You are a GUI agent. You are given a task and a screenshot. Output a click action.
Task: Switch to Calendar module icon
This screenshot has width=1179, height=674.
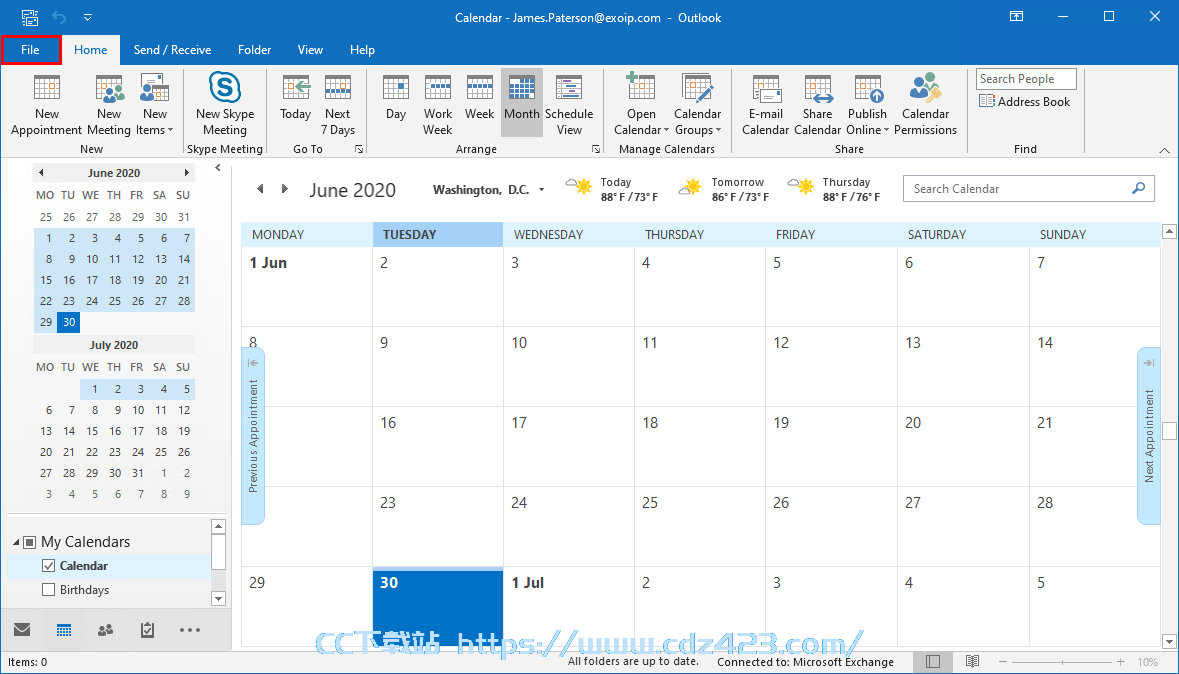[x=64, y=630]
